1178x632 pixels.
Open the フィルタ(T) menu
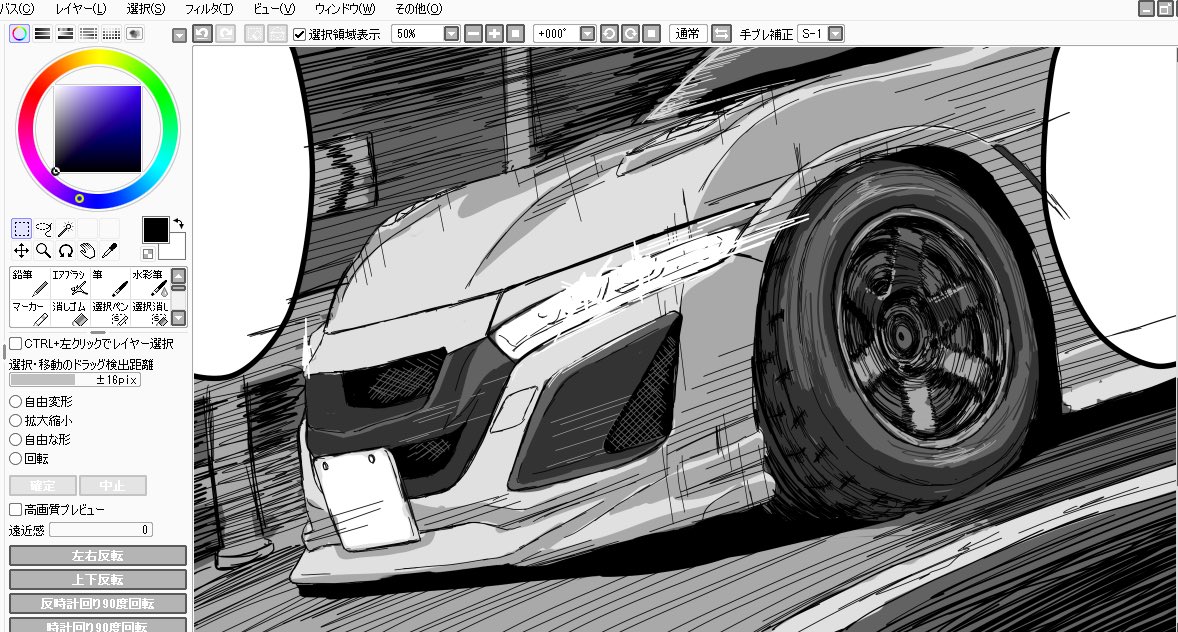[x=209, y=9]
